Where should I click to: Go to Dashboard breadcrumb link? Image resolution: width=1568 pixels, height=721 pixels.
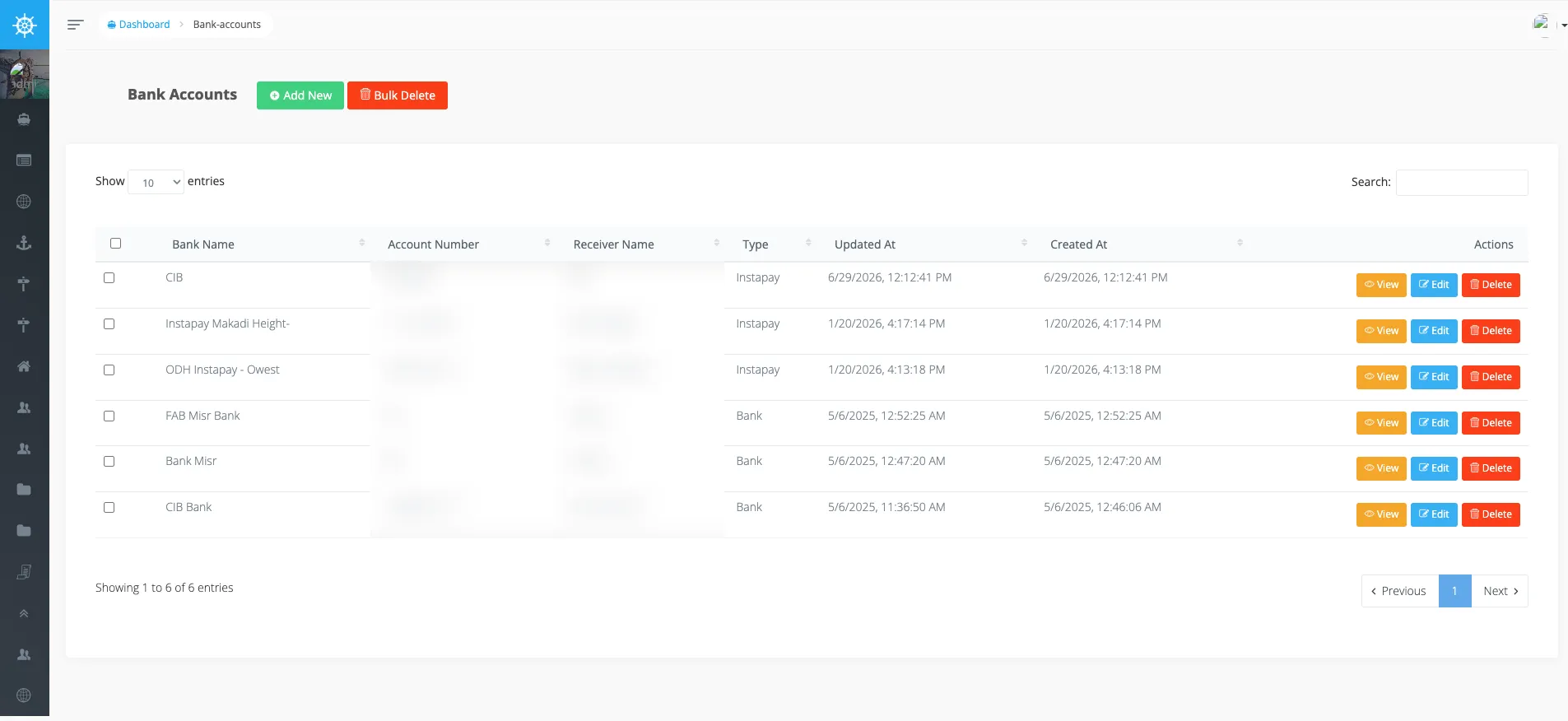point(138,25)
